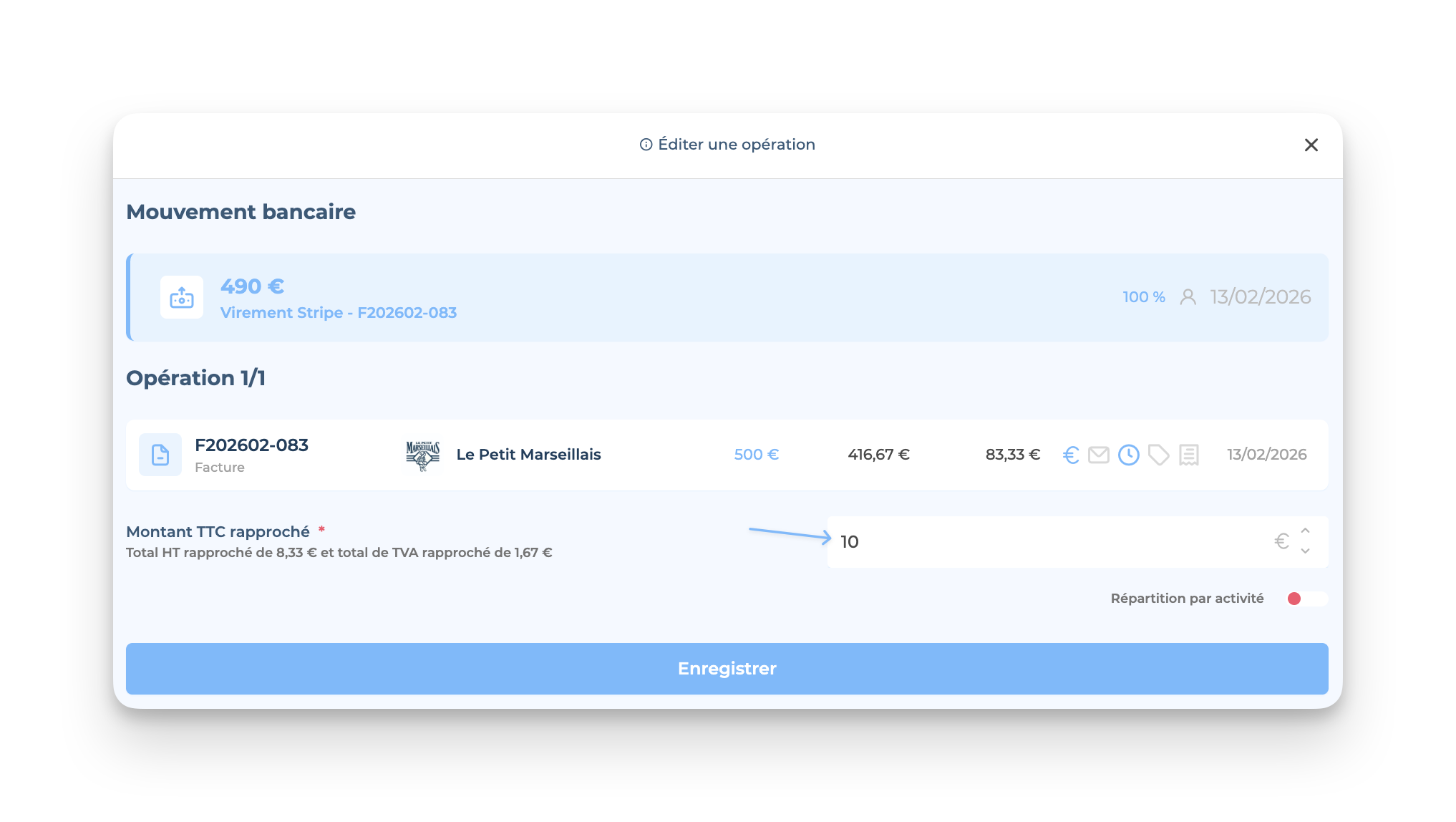Click the envelope mail icon in invoice row
The width and height of the screenshot is (1456, 822).
pos(1098,455)
